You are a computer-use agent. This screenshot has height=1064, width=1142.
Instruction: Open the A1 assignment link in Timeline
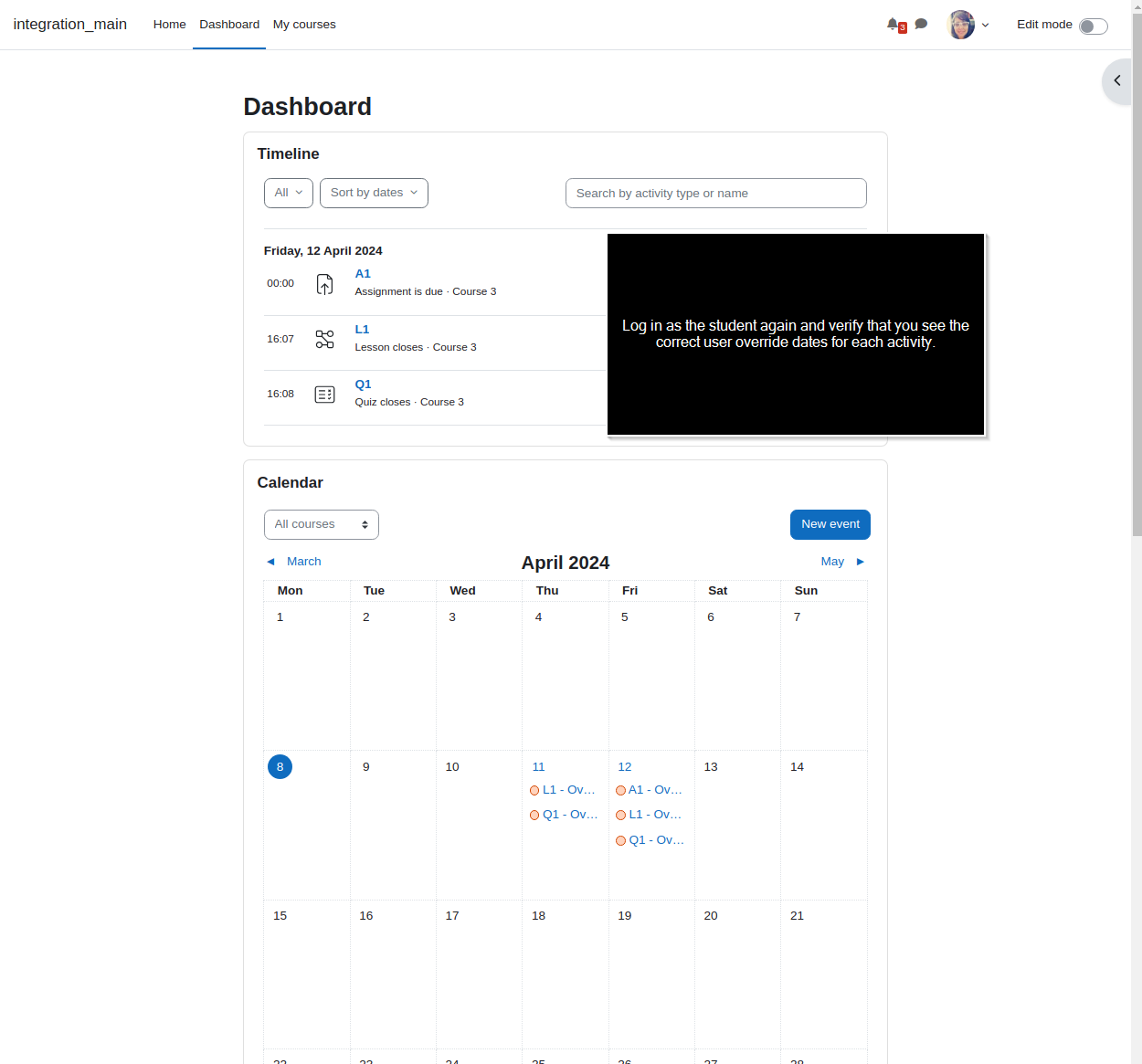tap(363, 274)
